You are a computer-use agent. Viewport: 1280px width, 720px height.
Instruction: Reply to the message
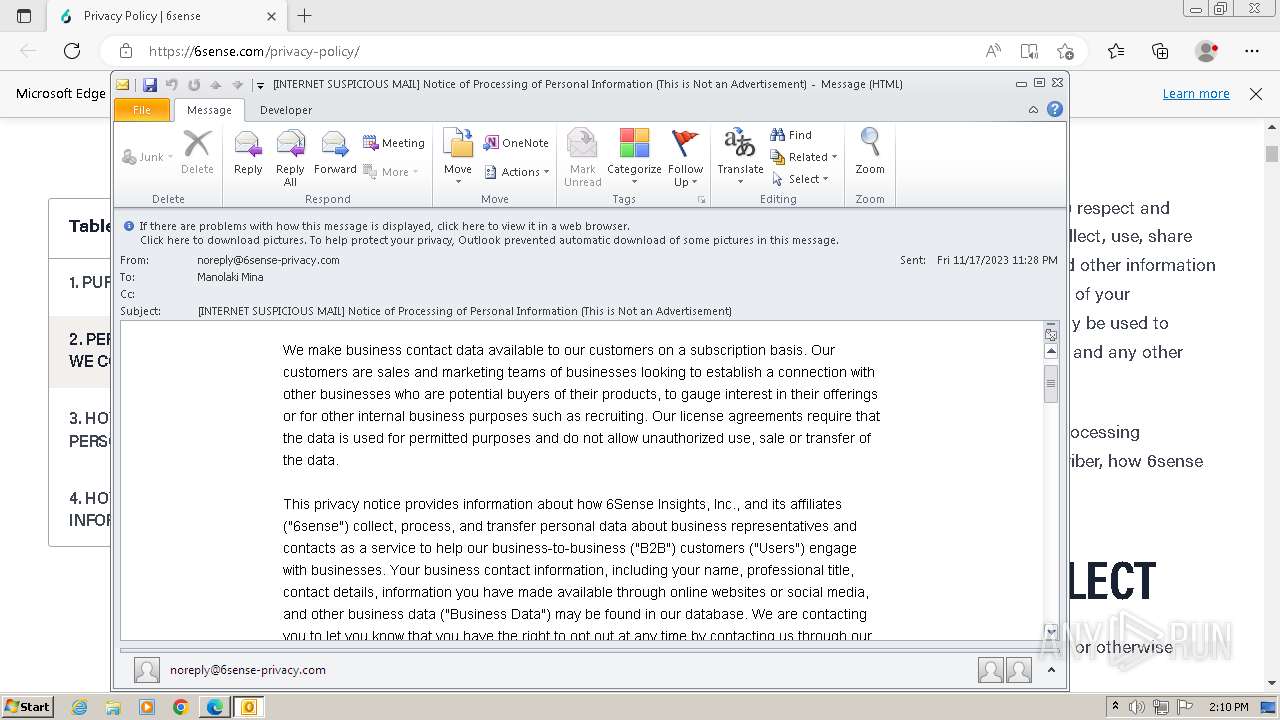pos(248,153)
